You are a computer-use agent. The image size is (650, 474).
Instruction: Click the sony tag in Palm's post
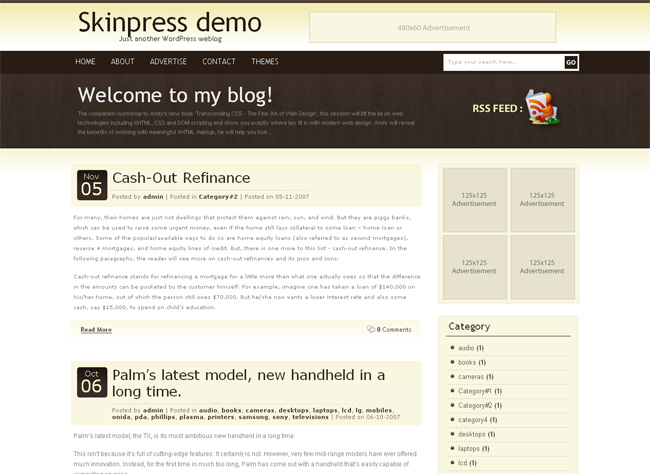pos(280,417)
